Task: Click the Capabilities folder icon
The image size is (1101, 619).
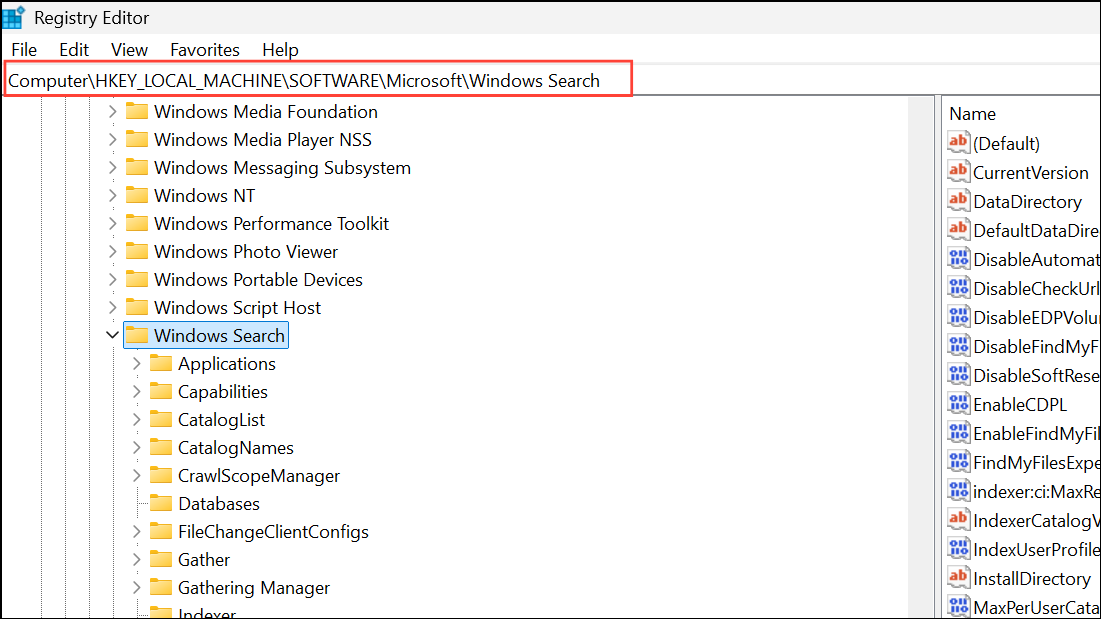Action: point(161,391)
